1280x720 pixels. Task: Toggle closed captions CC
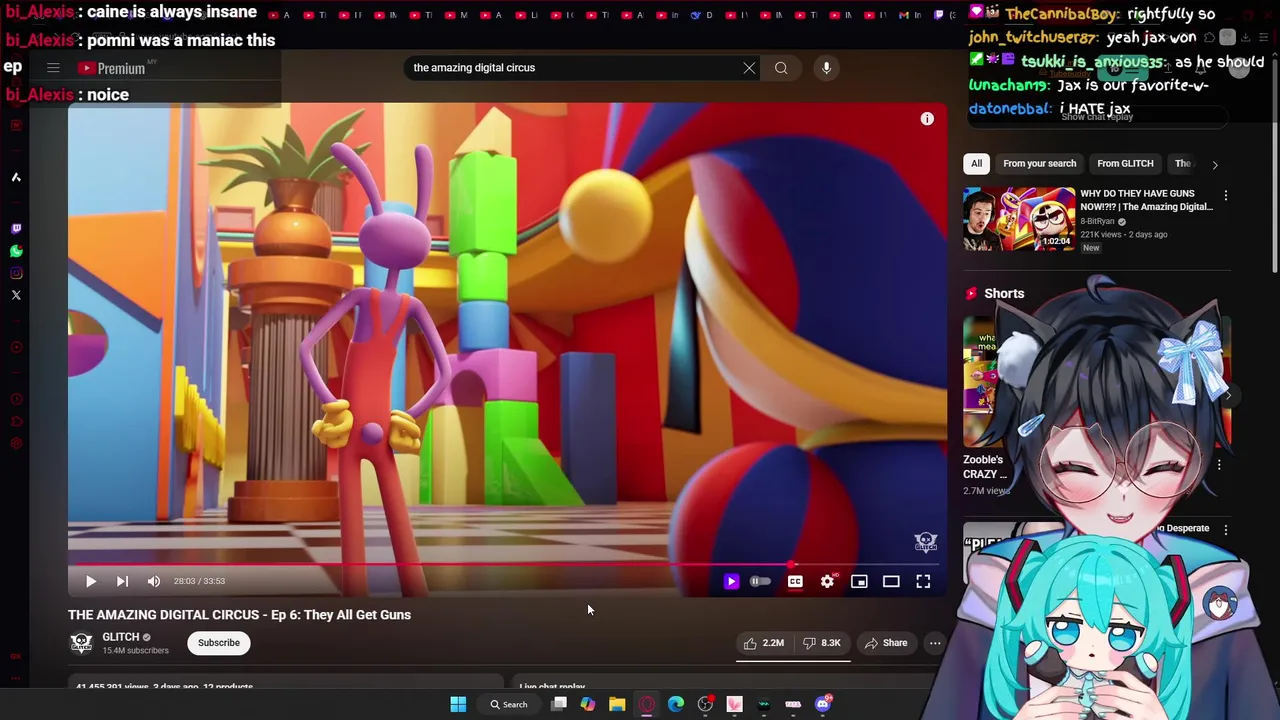click(795, 581)
